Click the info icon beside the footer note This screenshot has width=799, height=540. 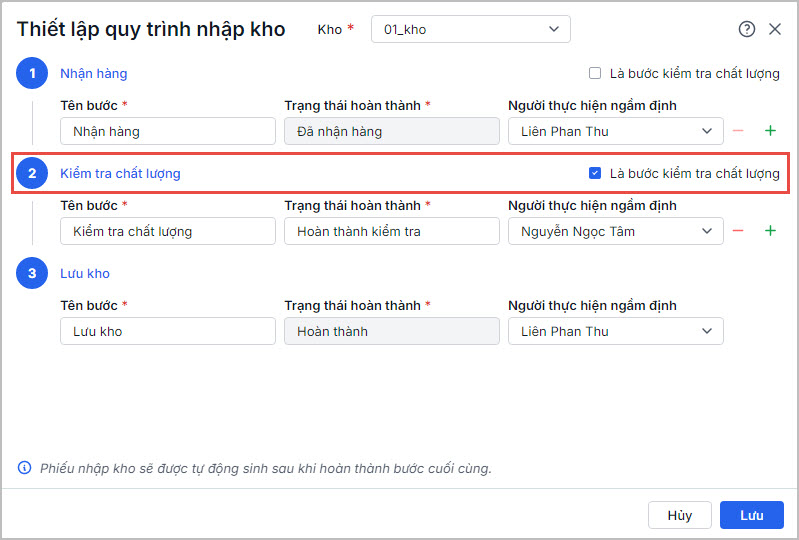[25, 467]
